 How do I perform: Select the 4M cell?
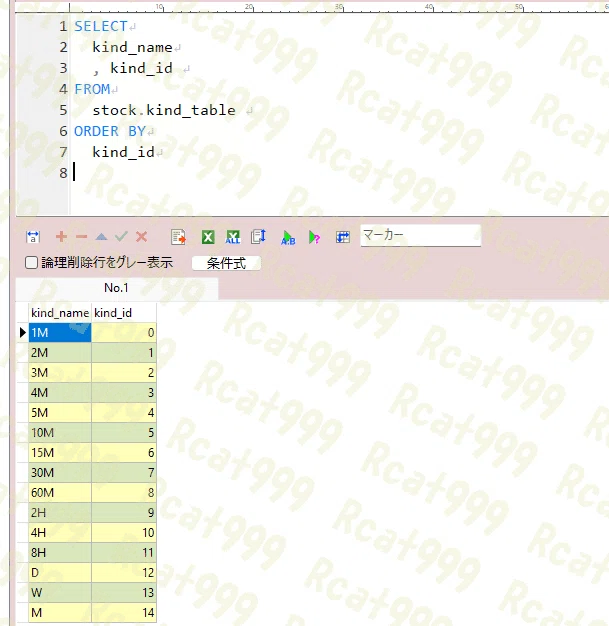pos(60,392)
